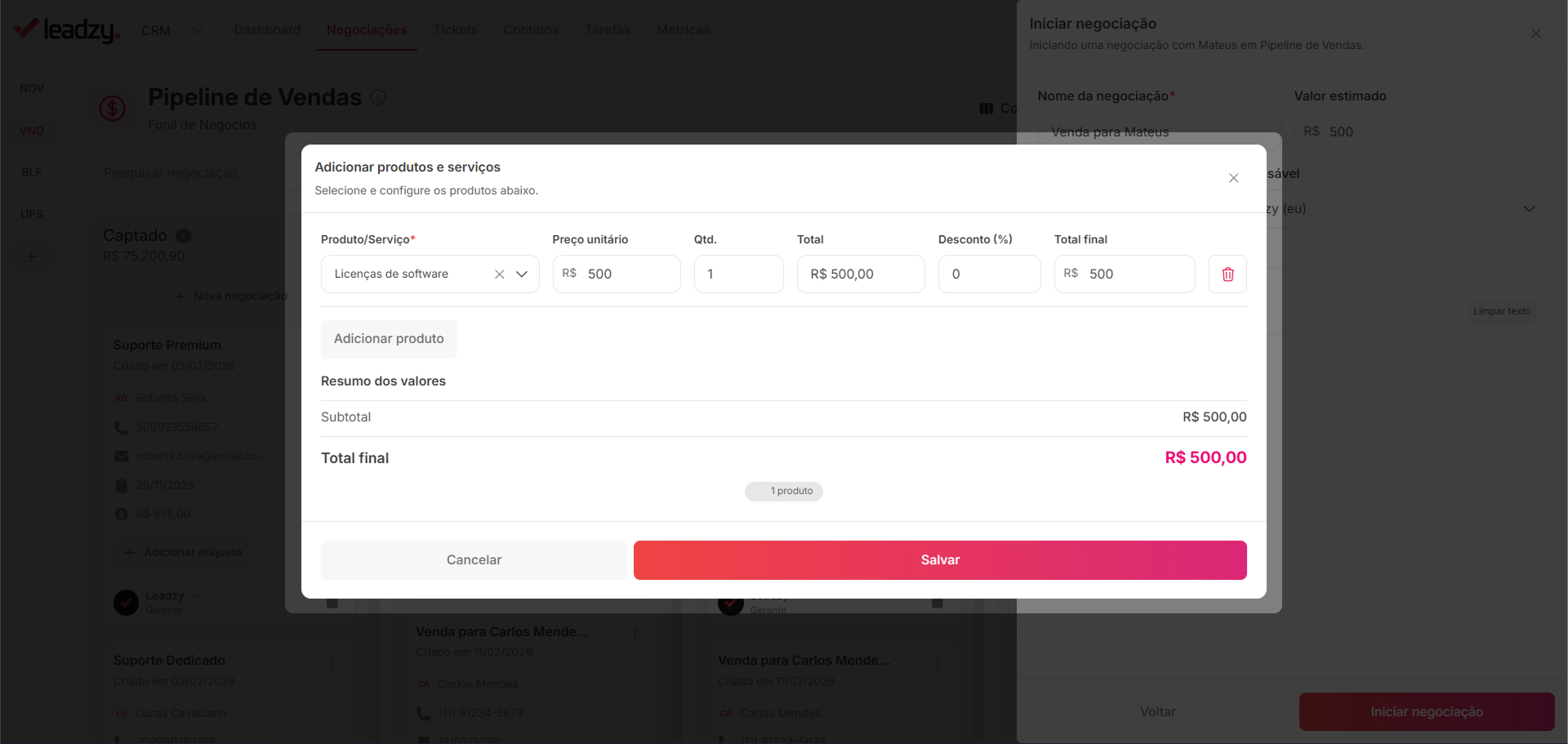
Task: Click the leadzy logo
Action: pos(67,30)
